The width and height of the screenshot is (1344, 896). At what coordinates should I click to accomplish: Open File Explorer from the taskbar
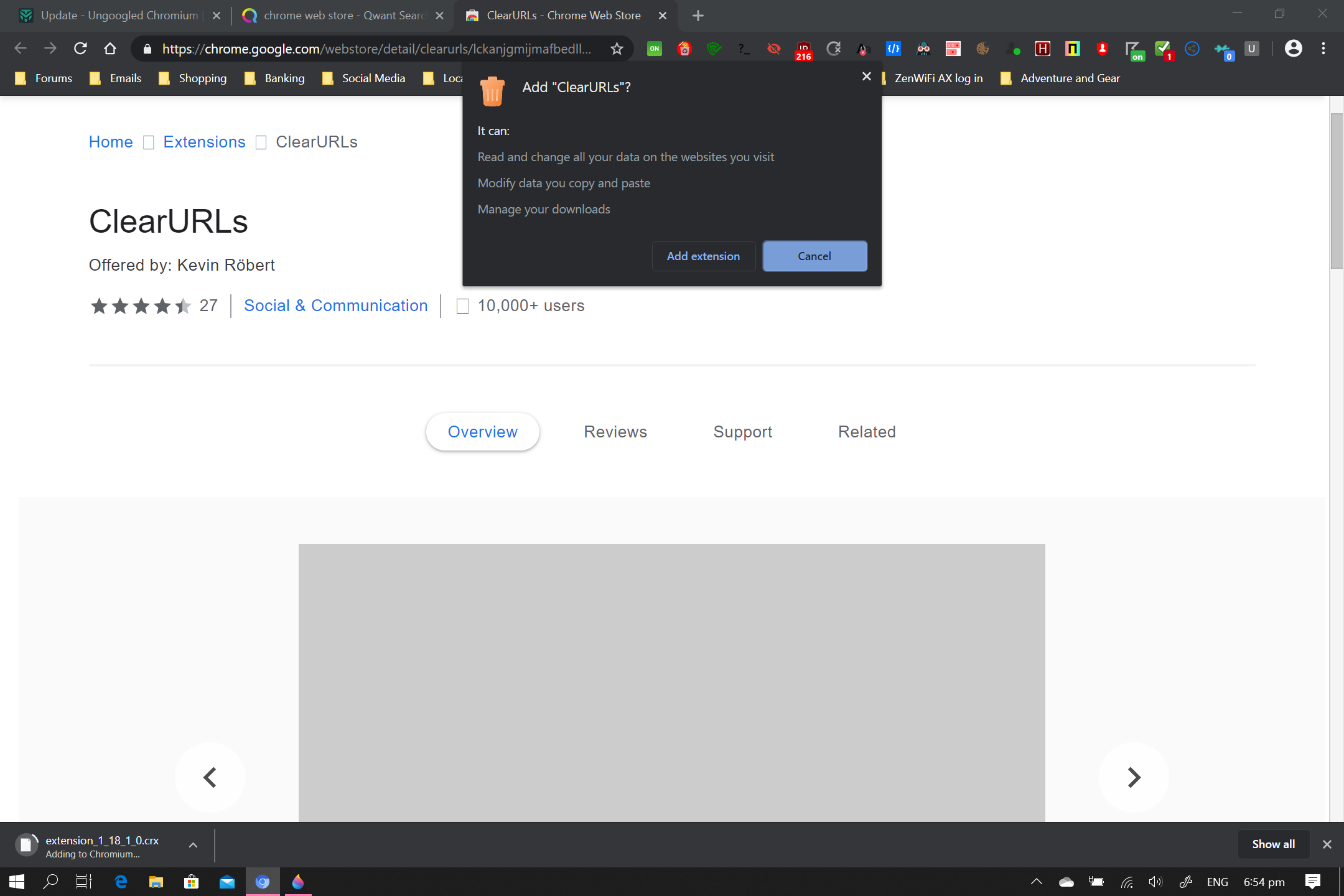pyautogui.click(x=156, y=882)
